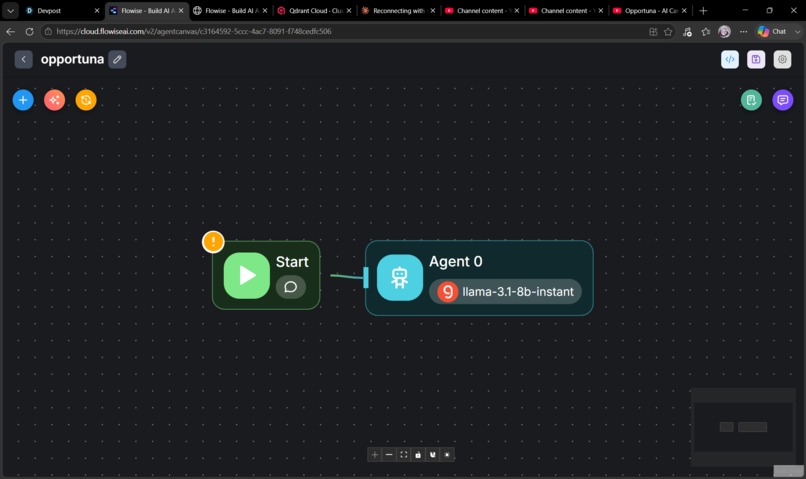The image size is (806, 479).
Task: Go back using the canvas back arrow
Action: pos(24,60)
